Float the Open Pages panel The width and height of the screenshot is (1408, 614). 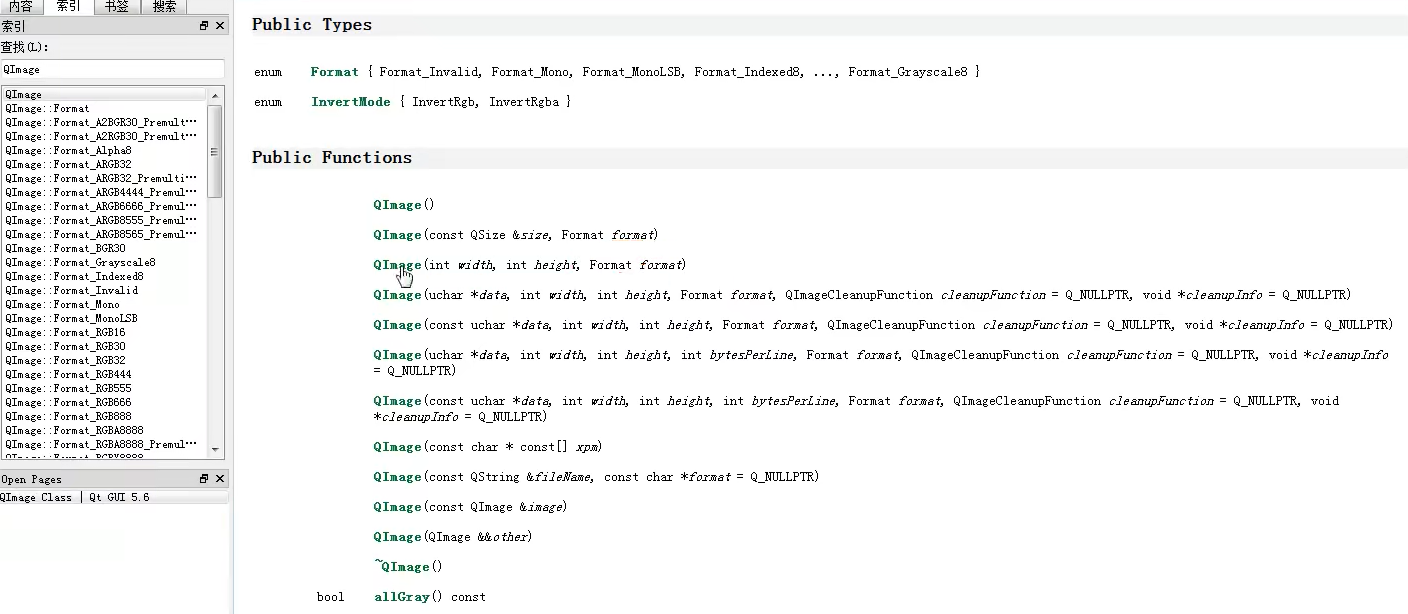204,479
